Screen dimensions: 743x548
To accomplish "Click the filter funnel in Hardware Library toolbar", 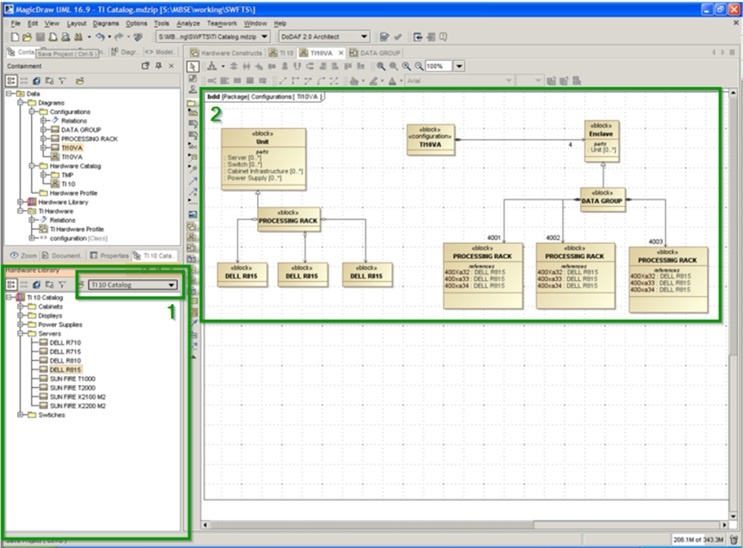I will pyautogui.click(x=62, y=284).
